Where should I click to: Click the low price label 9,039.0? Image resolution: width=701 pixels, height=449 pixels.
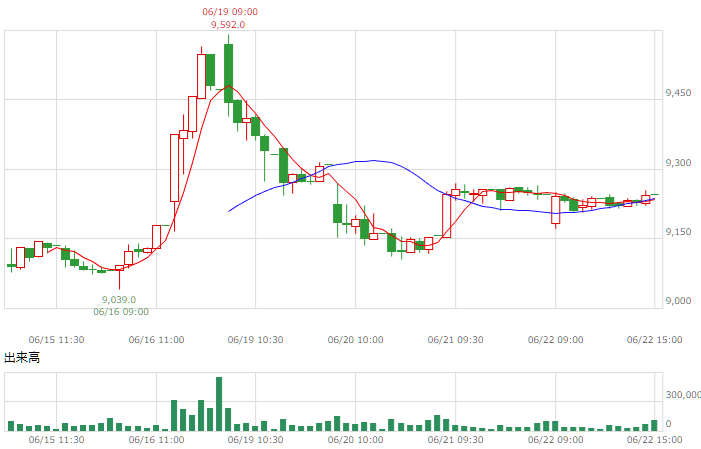click(x=119, y=300)
